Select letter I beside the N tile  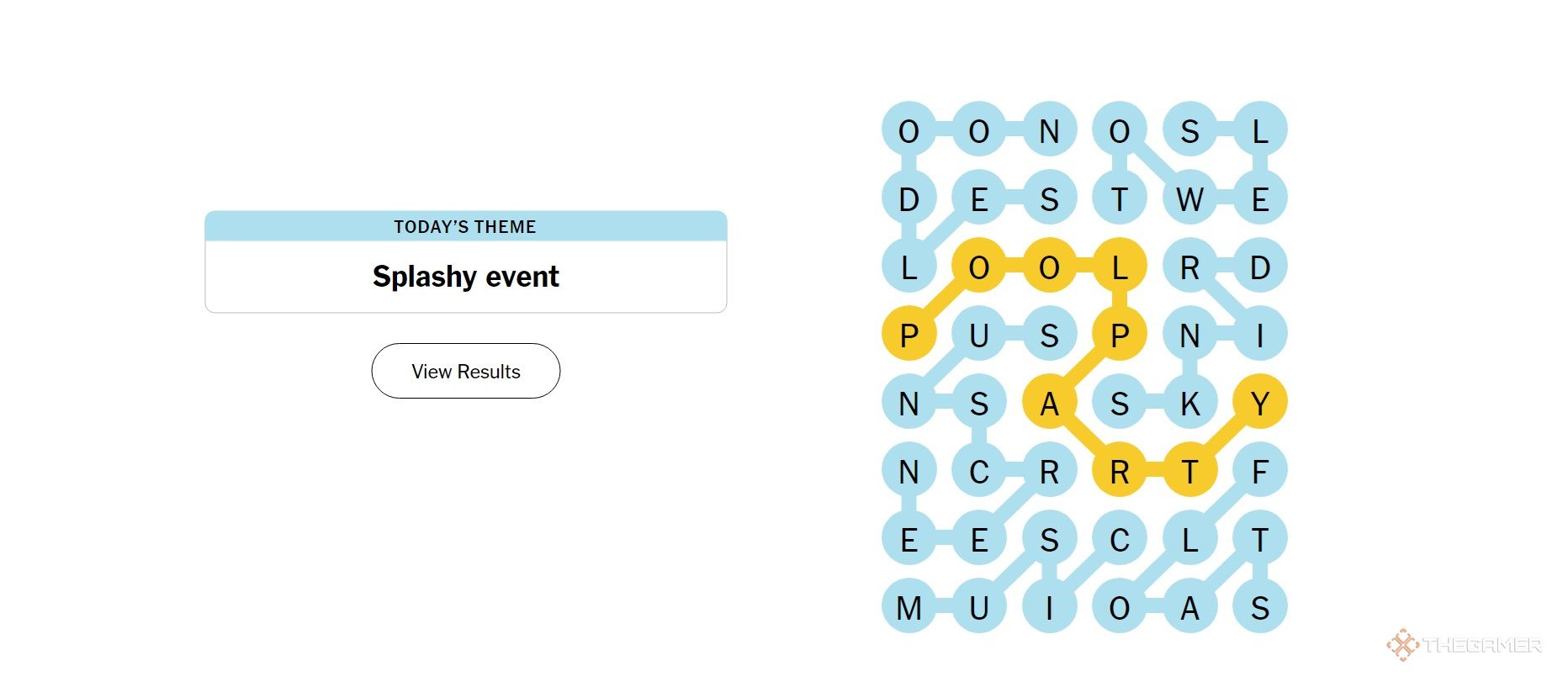(x=1259, y=336)
